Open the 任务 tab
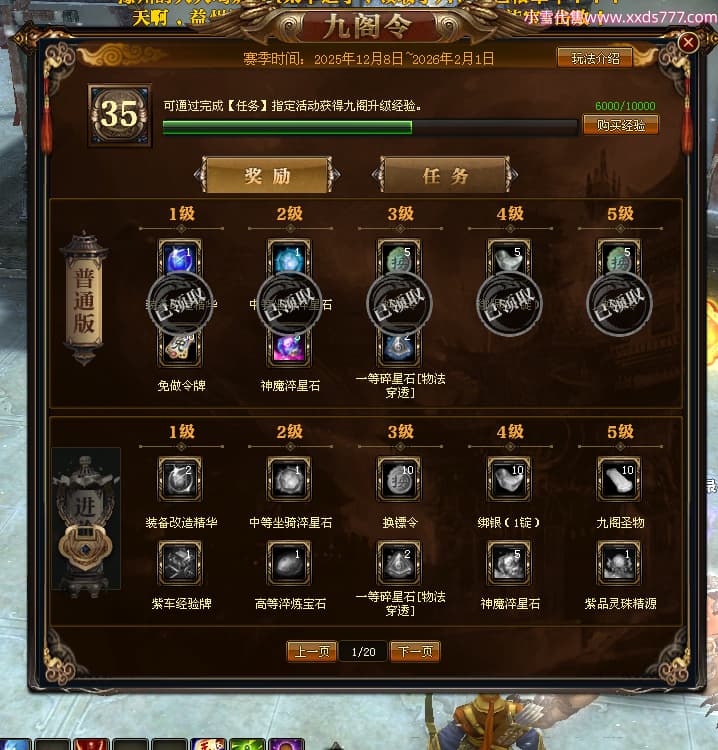 (x=445, y=176)
